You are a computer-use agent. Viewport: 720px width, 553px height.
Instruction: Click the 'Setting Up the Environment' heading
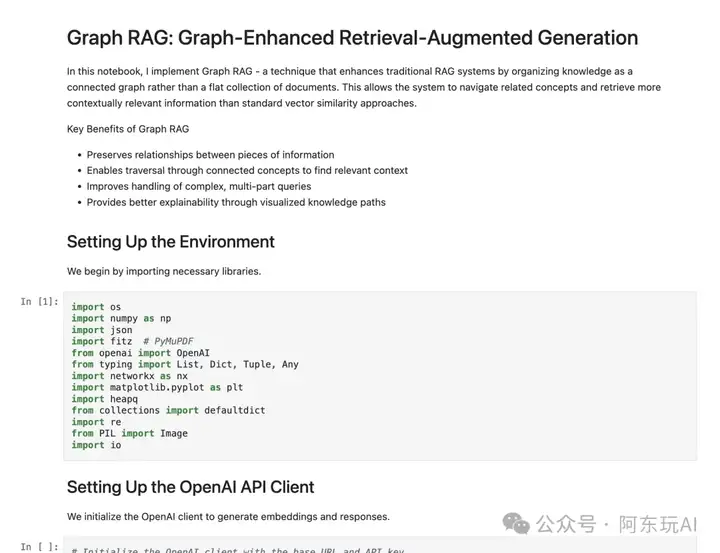pos(171,242)
